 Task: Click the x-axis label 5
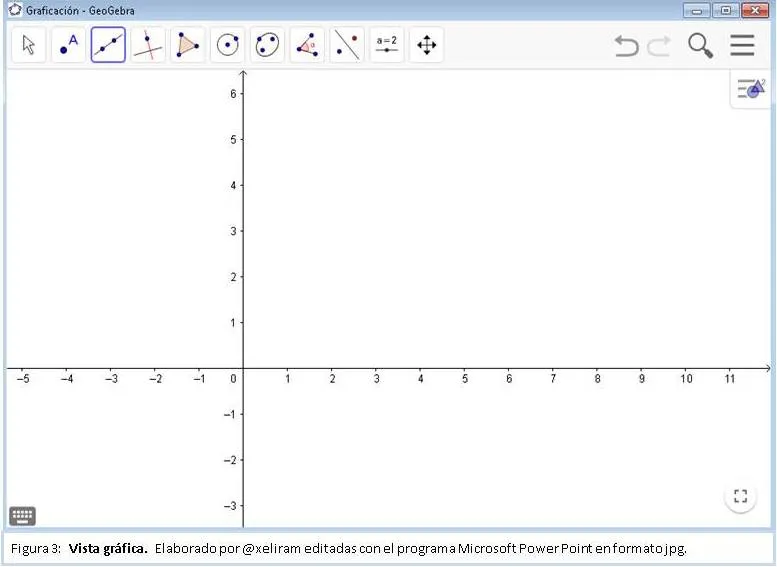(465, 379)
